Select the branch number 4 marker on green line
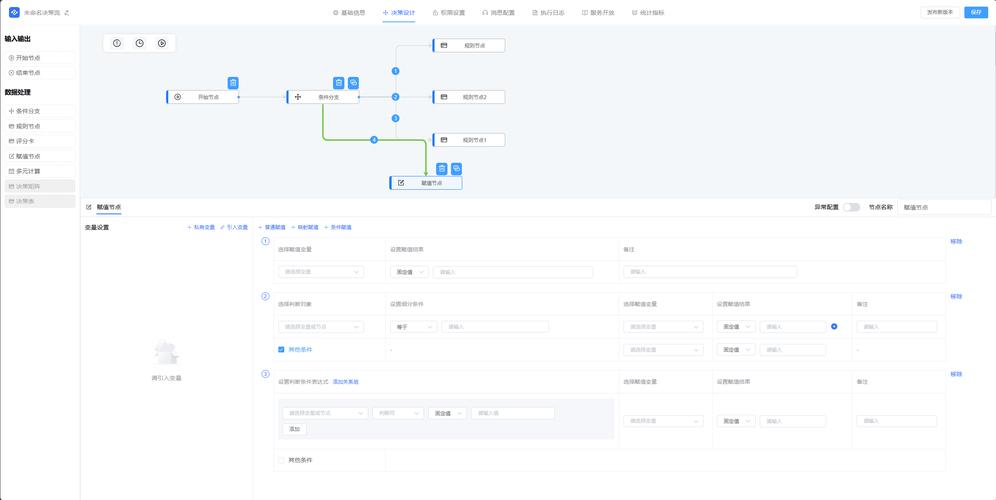Screen dimensions: 996x500 tap(374, 140)
